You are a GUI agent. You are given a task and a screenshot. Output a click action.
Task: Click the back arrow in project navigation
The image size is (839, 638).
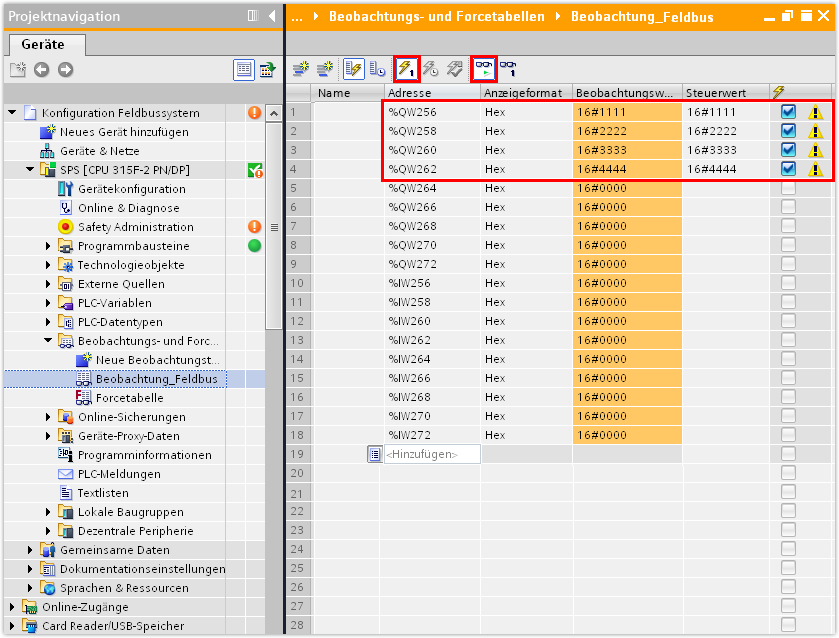point(41,69)
